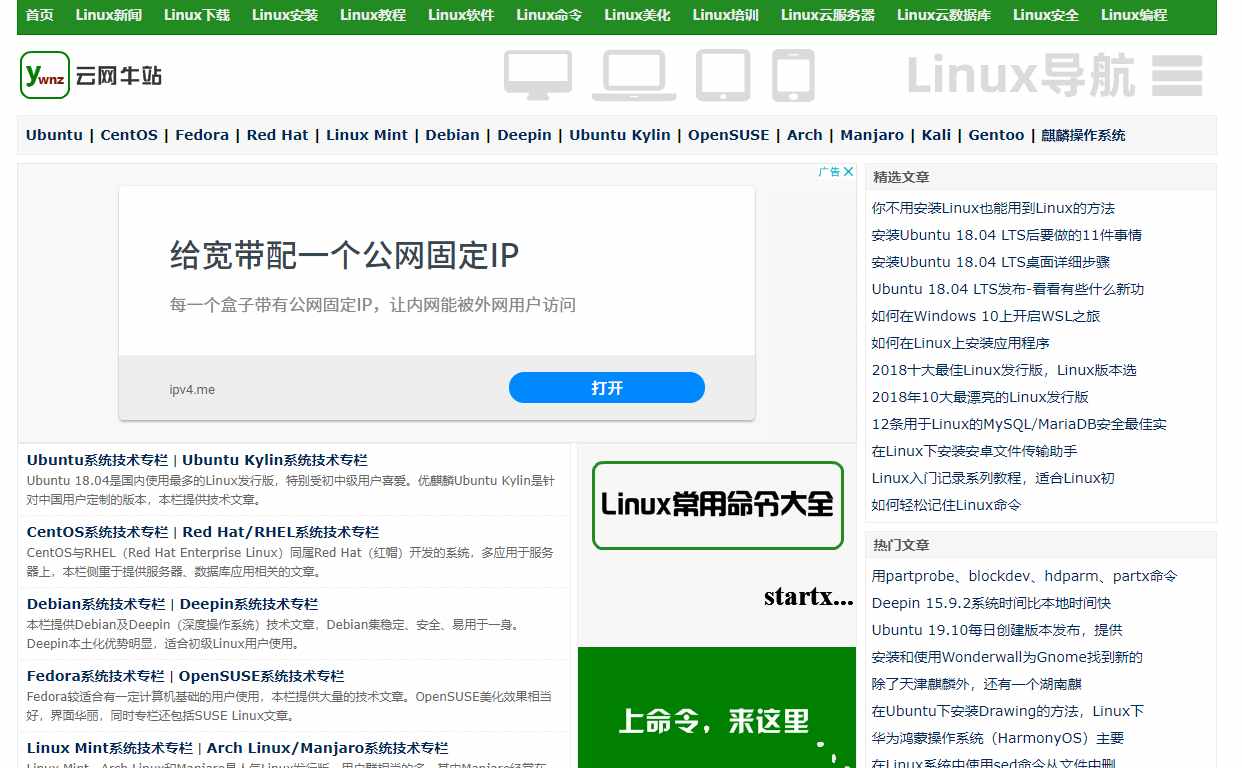Select the 麒麟操作系统 distro link
Image resolution: width=1242 pixels, height=768 pixels.
click(x=1084, y=135)
